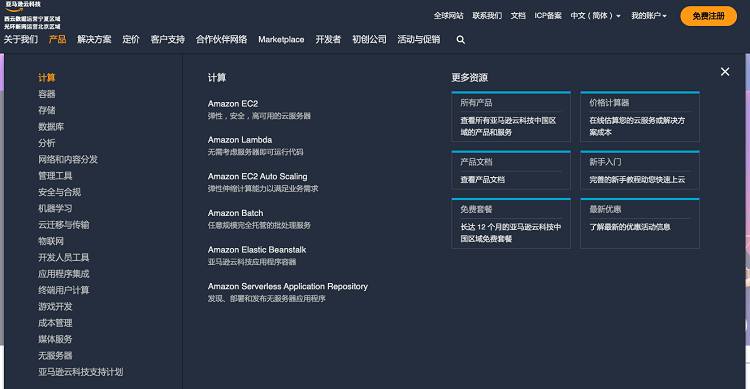The image size is (750, 389).
Task: Select the 存储 category
Action: [x=47, y=110]
